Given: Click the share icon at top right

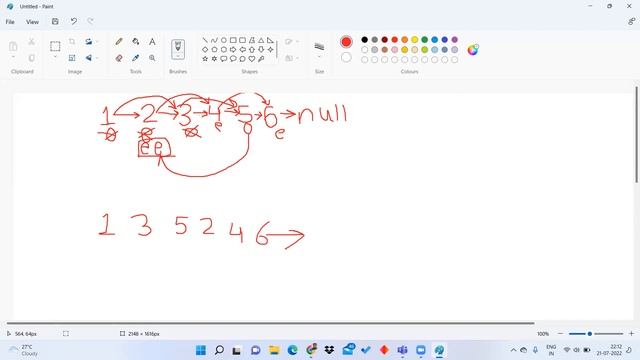Looking at the screenshot, I should (x=631, y=21).
